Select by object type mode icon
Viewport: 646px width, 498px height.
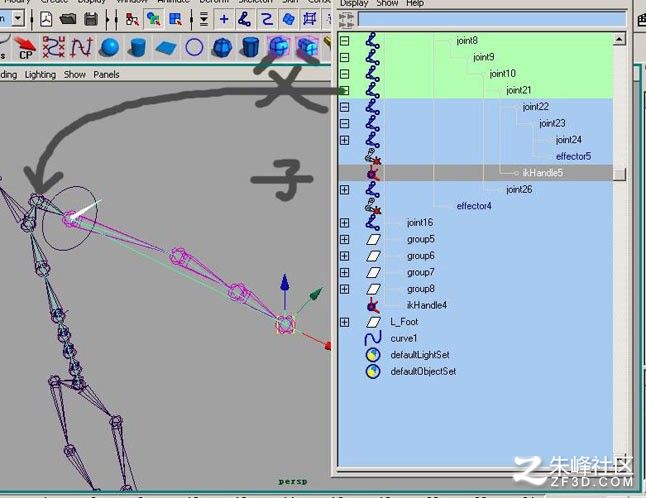click(153, 19)
